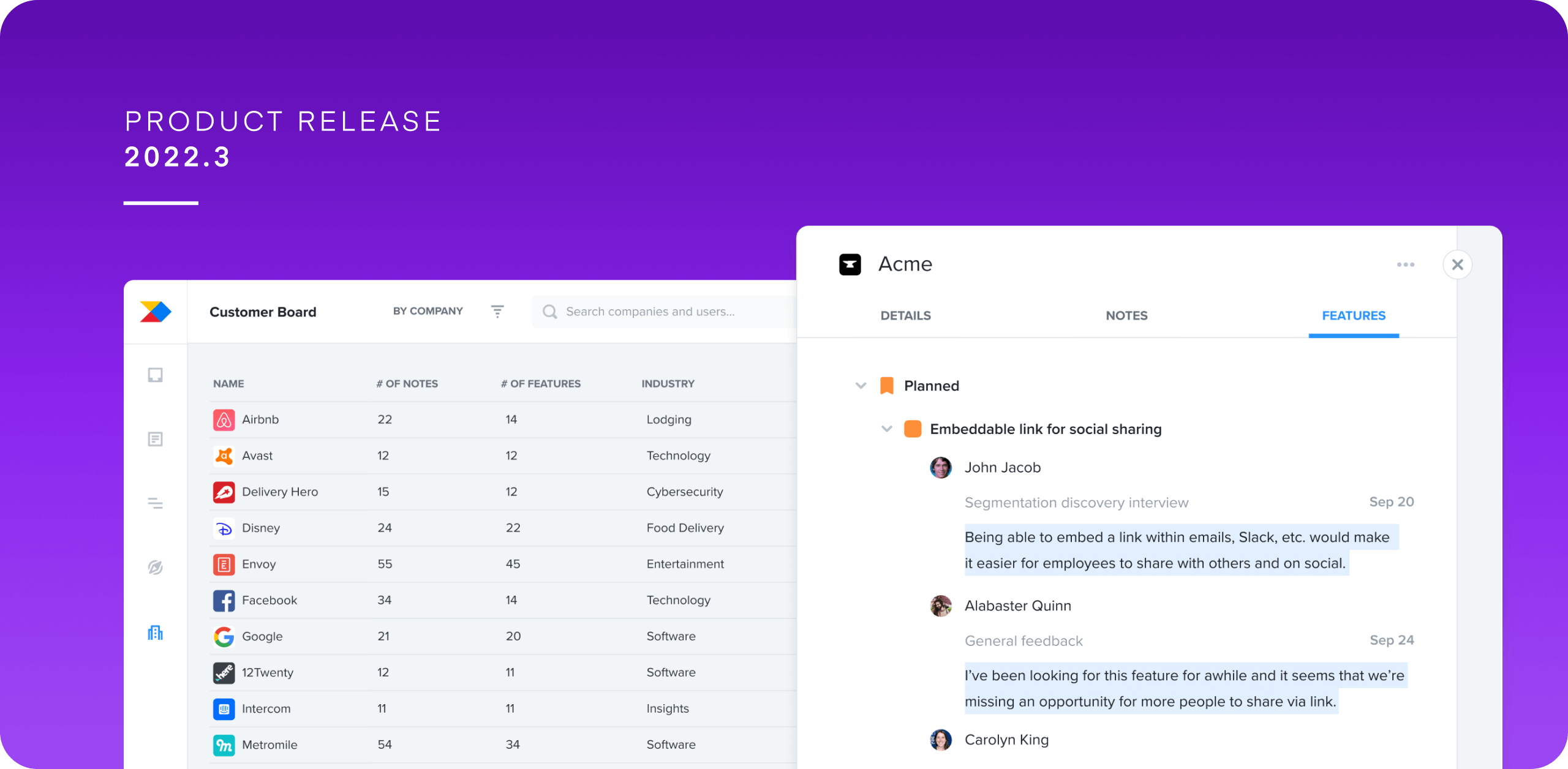Click the Sep 20 date
1568x769 pixels.
point(1392,502)
